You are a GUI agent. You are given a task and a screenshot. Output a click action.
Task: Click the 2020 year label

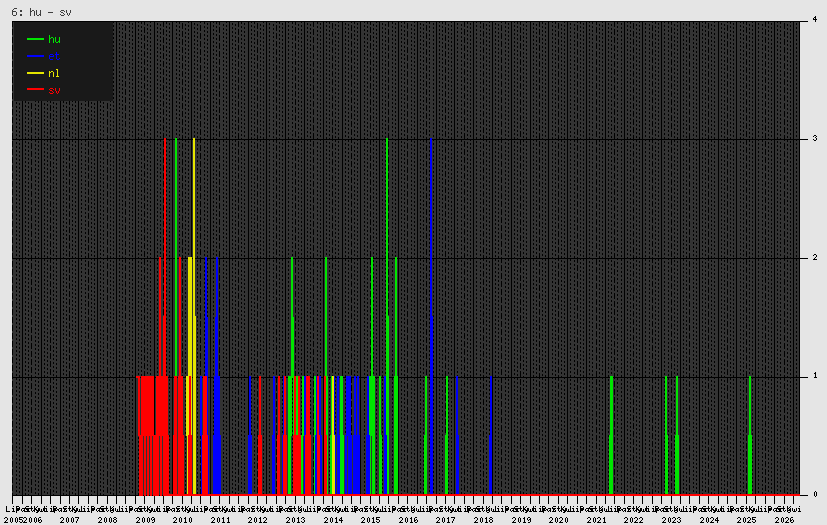point(559,520)
